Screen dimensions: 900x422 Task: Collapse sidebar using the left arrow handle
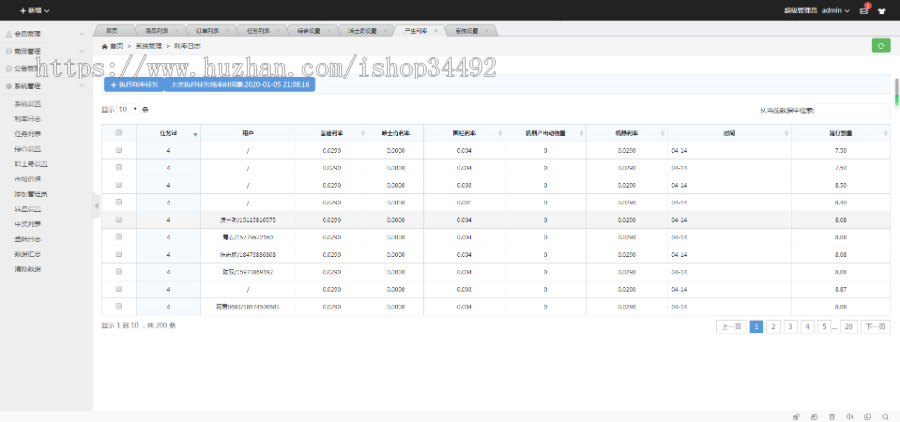97,204
